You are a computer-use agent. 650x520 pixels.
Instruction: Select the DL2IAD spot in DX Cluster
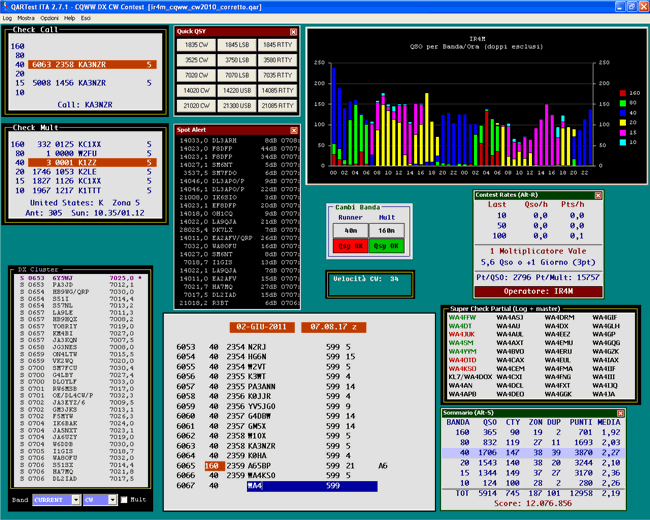coord(81,479)
